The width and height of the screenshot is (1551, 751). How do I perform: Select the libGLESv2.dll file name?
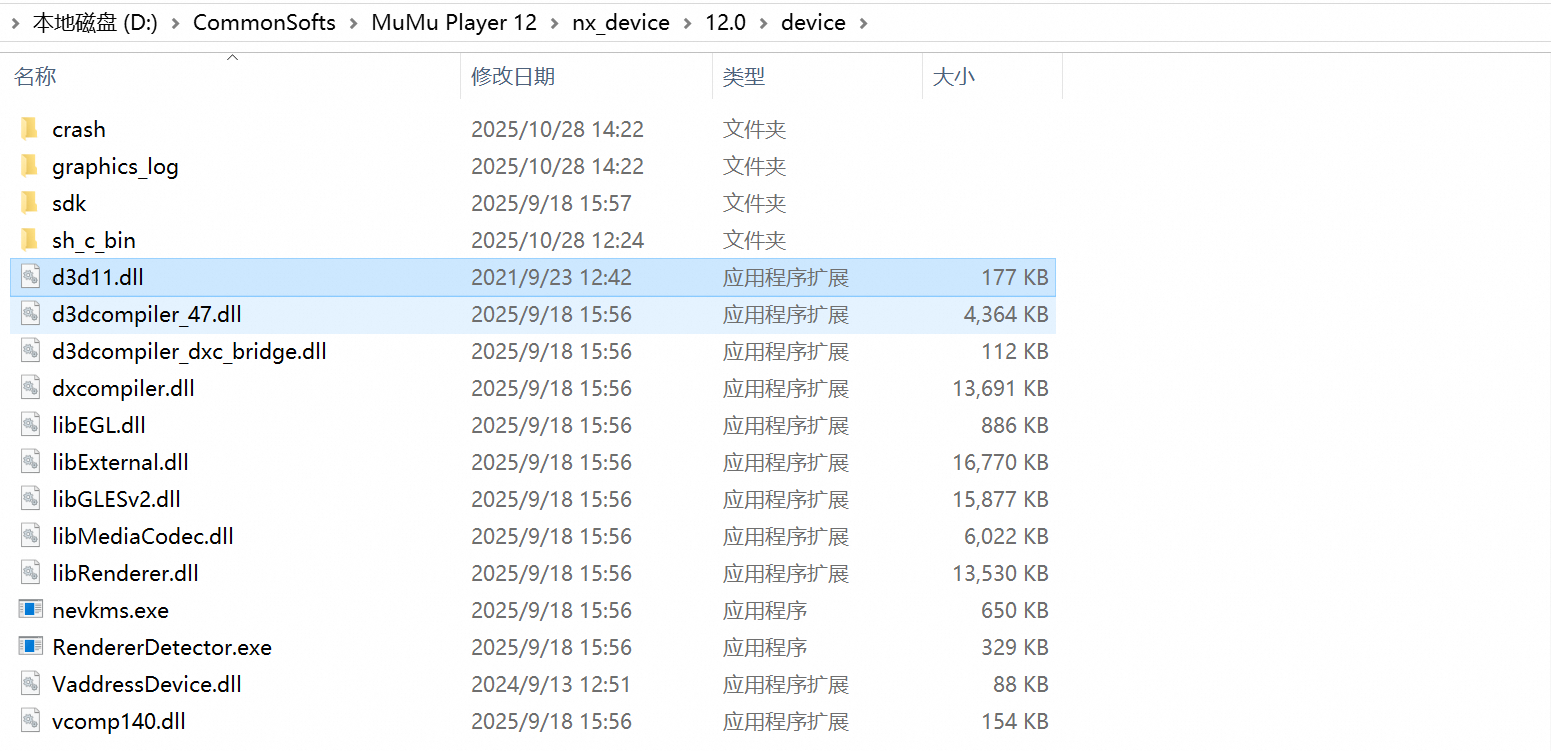tap(116, 500)
